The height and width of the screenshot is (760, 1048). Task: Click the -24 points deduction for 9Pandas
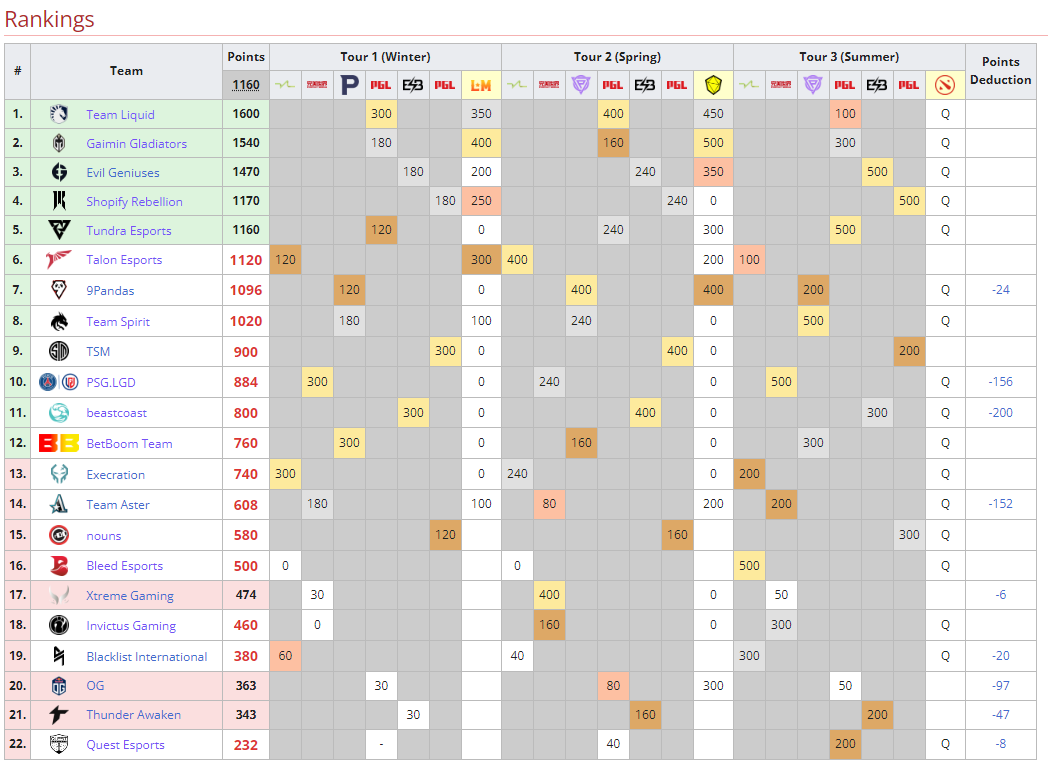(x=1001, y=289)
